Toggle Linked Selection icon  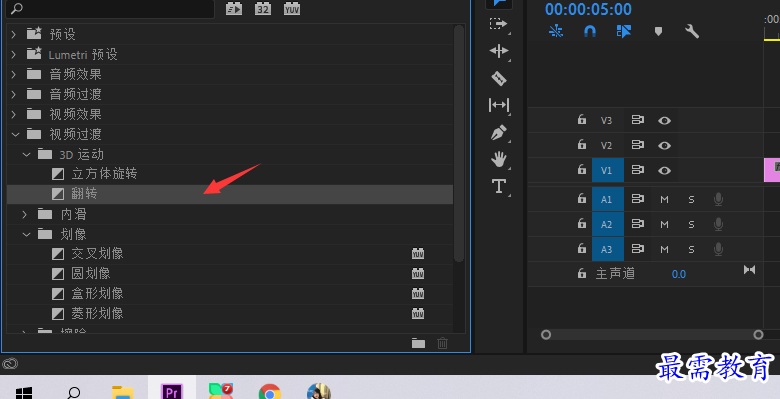click(623, 31)
